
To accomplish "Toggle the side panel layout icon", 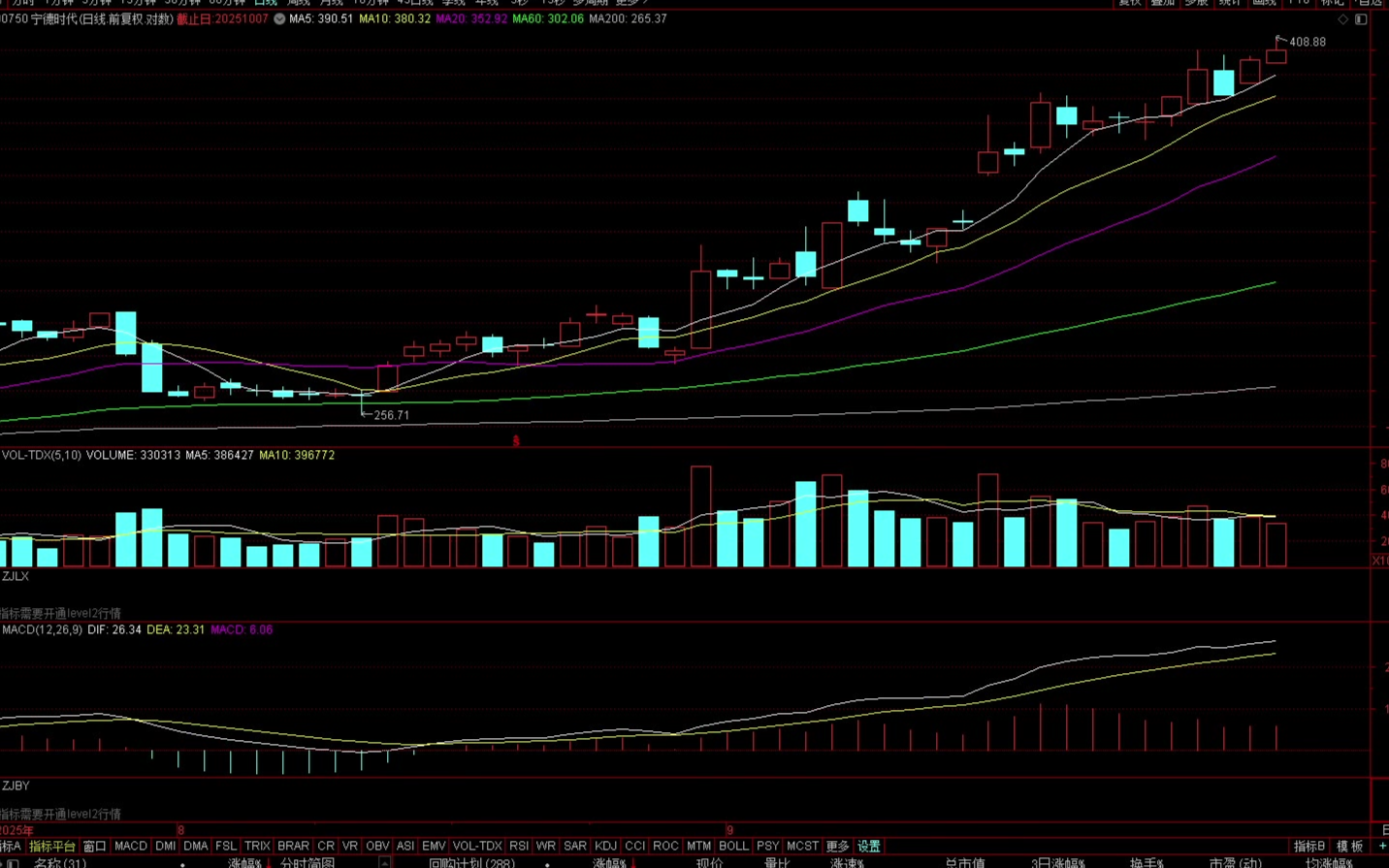I will [x=1361, y=19].
